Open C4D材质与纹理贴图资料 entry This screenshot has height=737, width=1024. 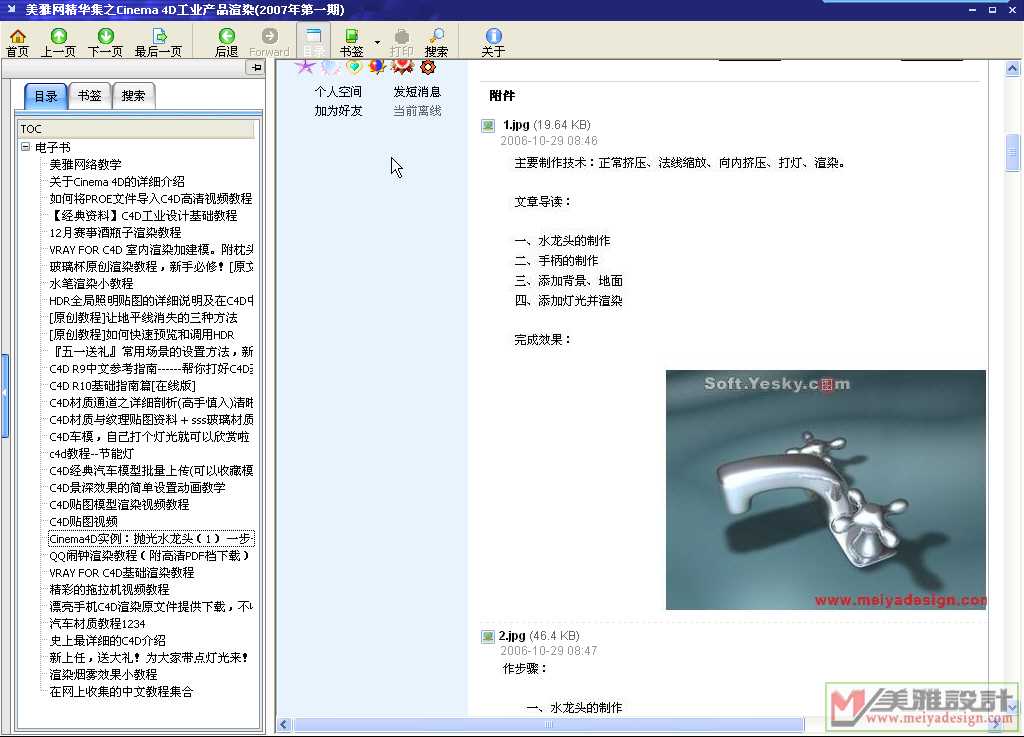152,419
